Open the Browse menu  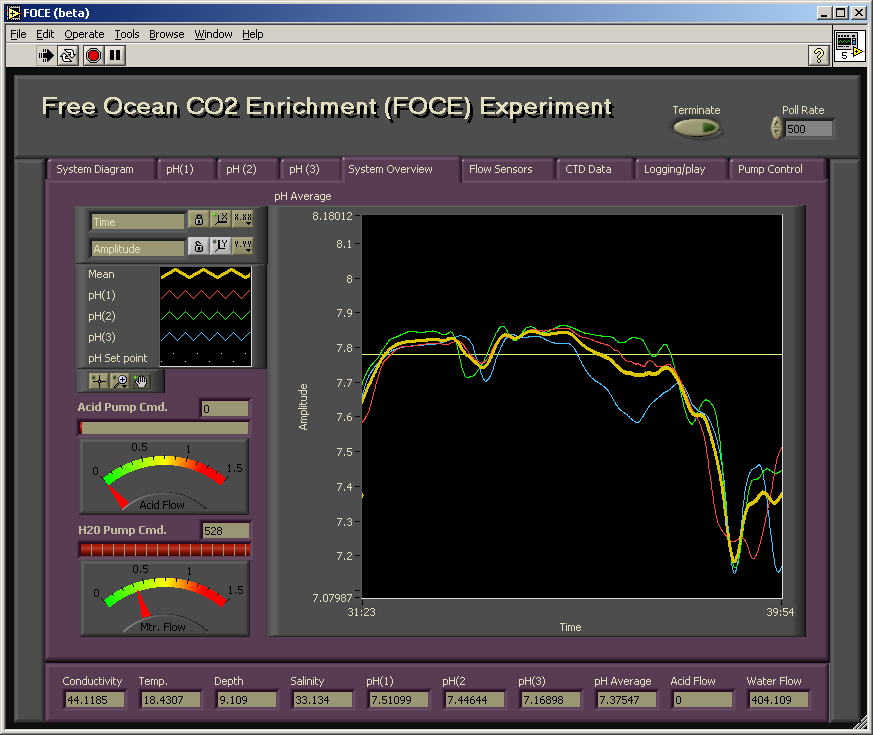[166, 35]
